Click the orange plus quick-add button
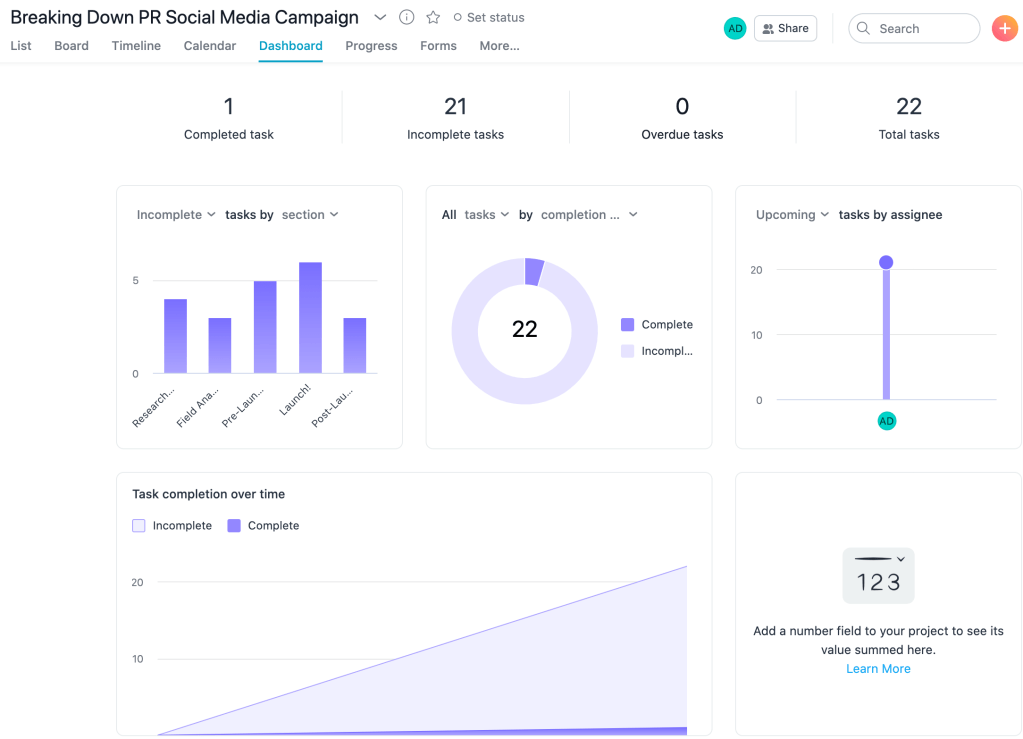Viewport: 1023px width, 739px height. coord(1004,28)
